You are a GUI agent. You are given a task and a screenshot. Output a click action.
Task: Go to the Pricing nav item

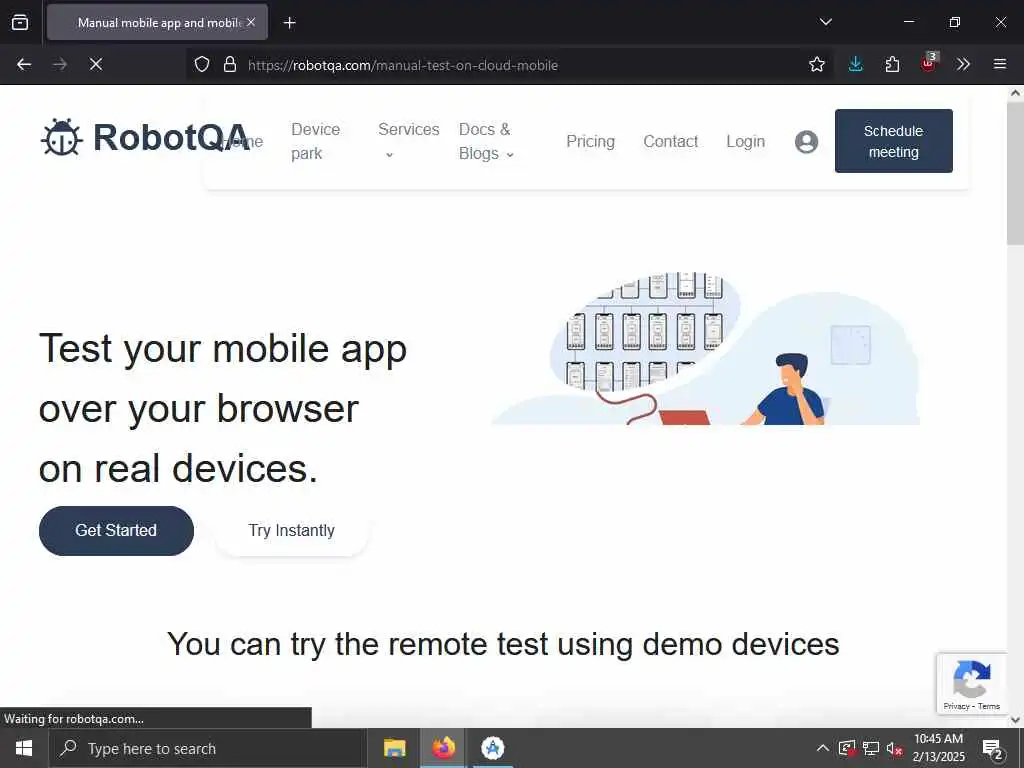click(x=590, y=142)
